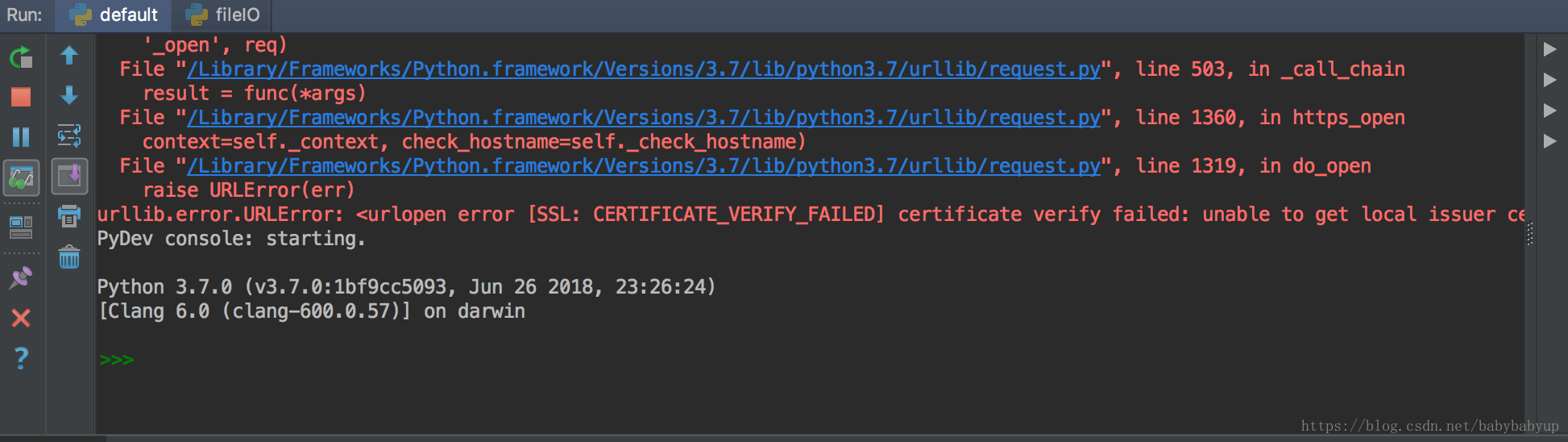Toggle the show variables glasses icon
This screenshot has height=442, width=1568.
(x=21, y=177)
